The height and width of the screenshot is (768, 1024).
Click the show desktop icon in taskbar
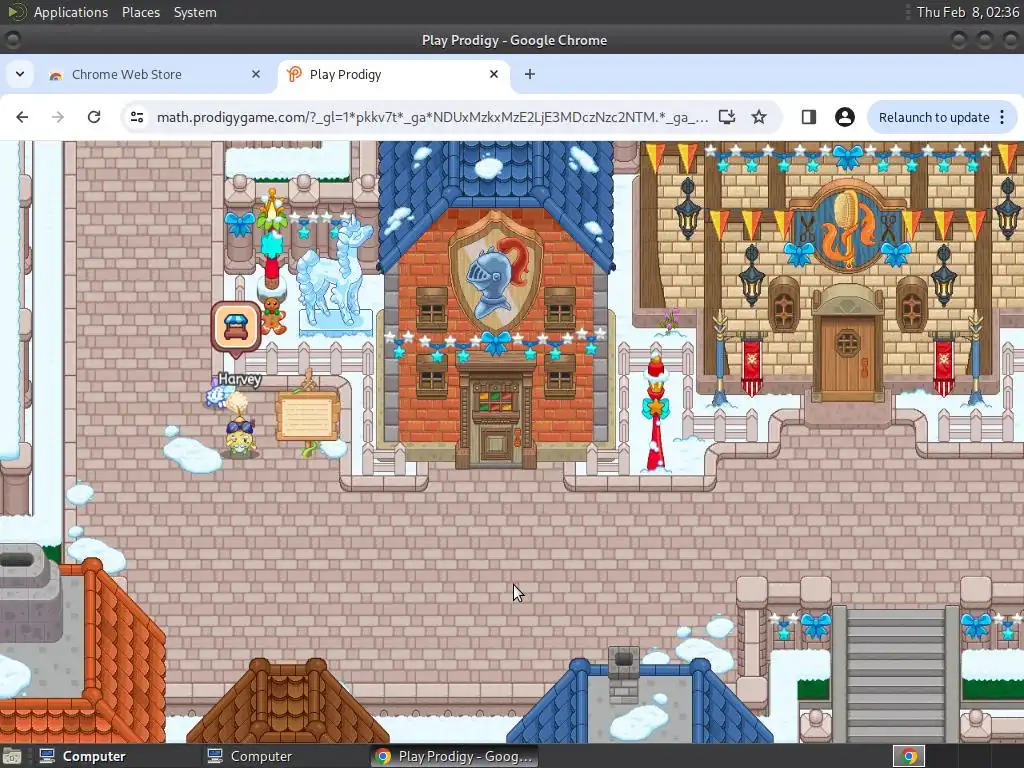(x=11, y=756)
